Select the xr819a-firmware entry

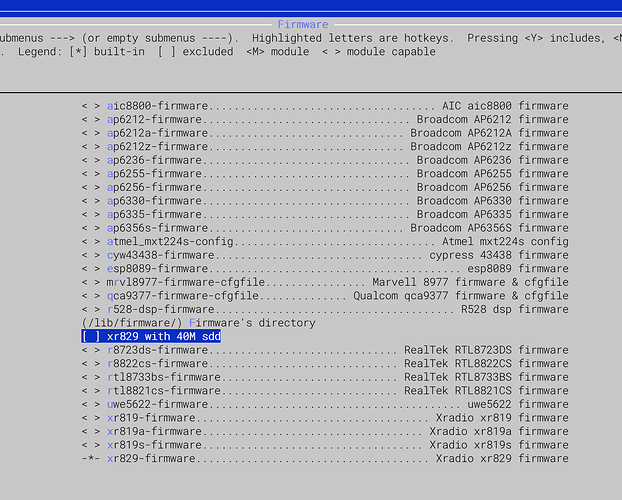point(325,431)
